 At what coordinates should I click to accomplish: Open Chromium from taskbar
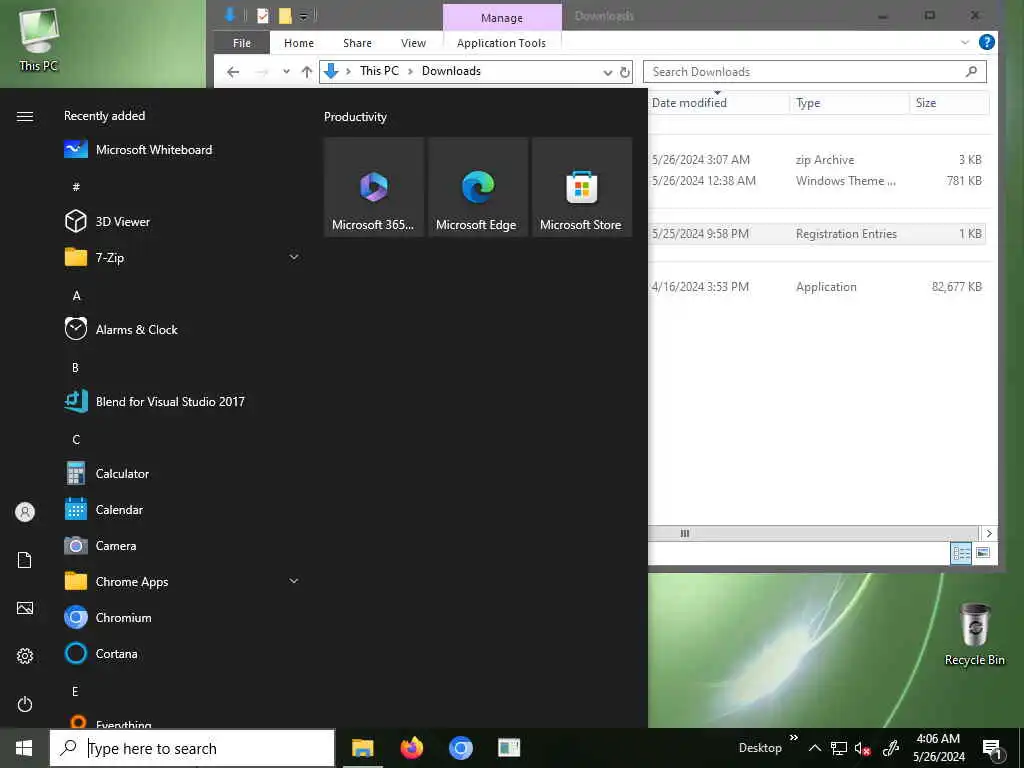point(460,748)
